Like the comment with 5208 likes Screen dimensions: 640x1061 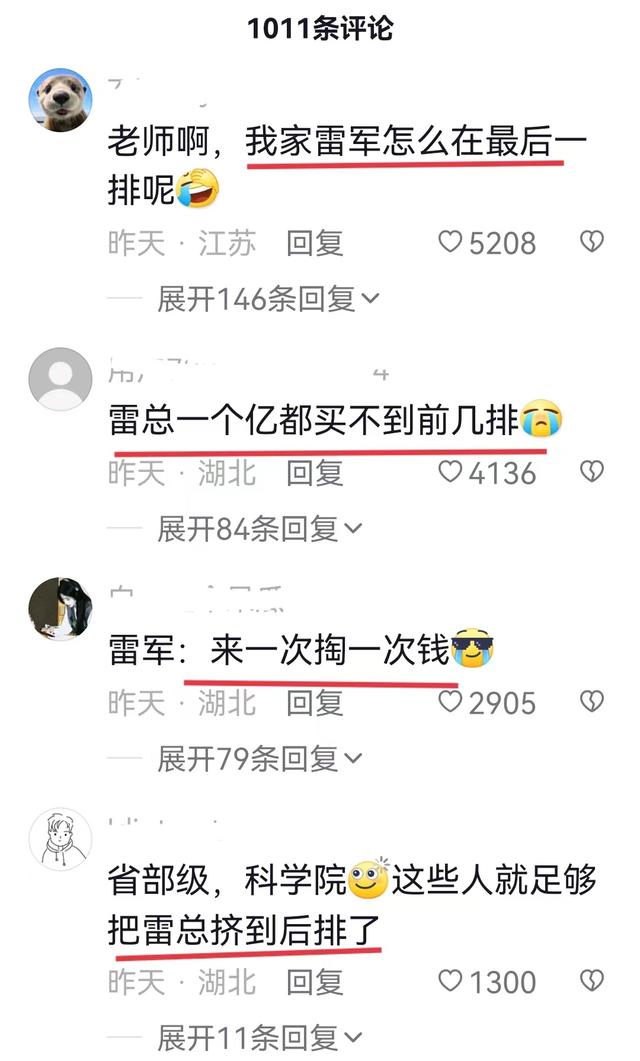[x=450, y=242]
